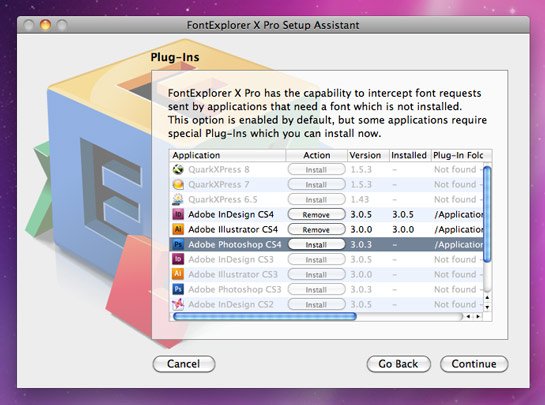
Task: Cancel the setup assistant
Action: [x=184, y=364]
